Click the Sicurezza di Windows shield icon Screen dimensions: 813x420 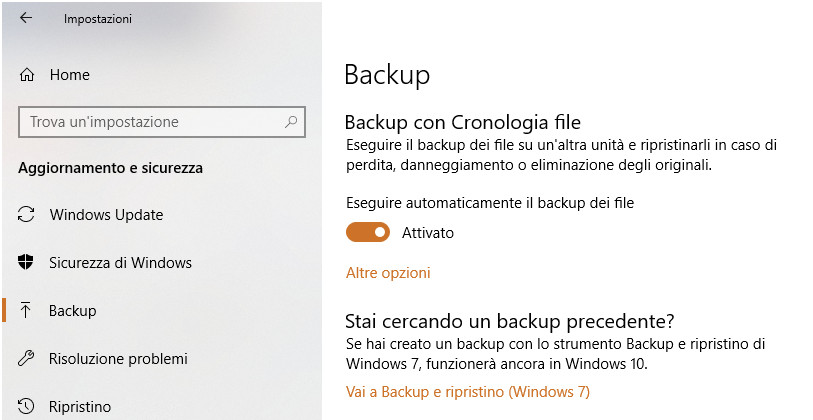pyautogui.click(x=27, y=263)
